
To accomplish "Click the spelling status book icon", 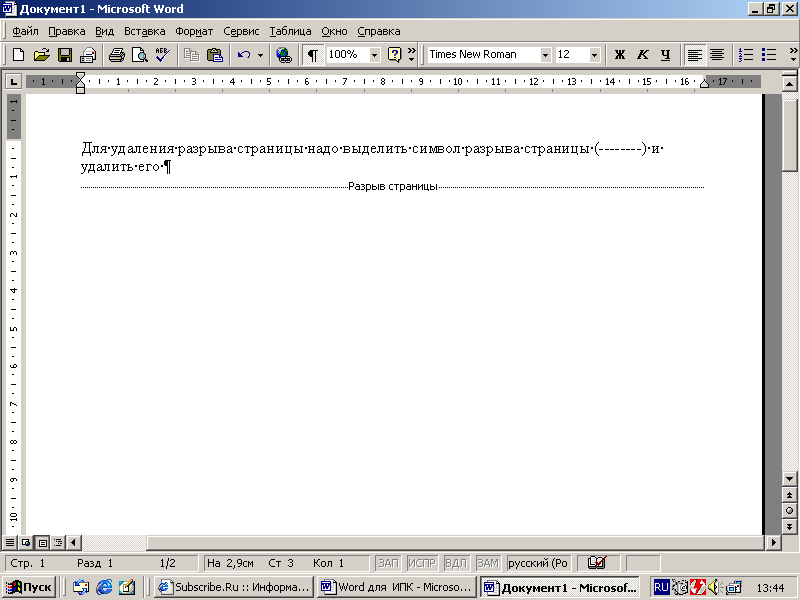I will 597,563.
